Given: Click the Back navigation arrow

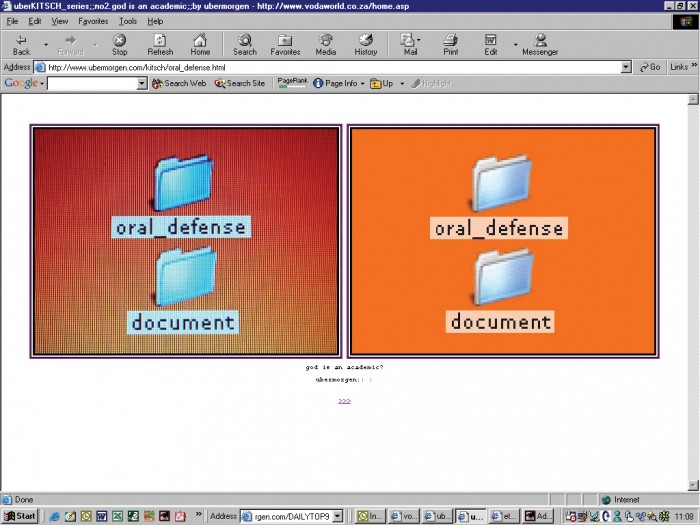Looking at the screenshot, I should (21, 45).
